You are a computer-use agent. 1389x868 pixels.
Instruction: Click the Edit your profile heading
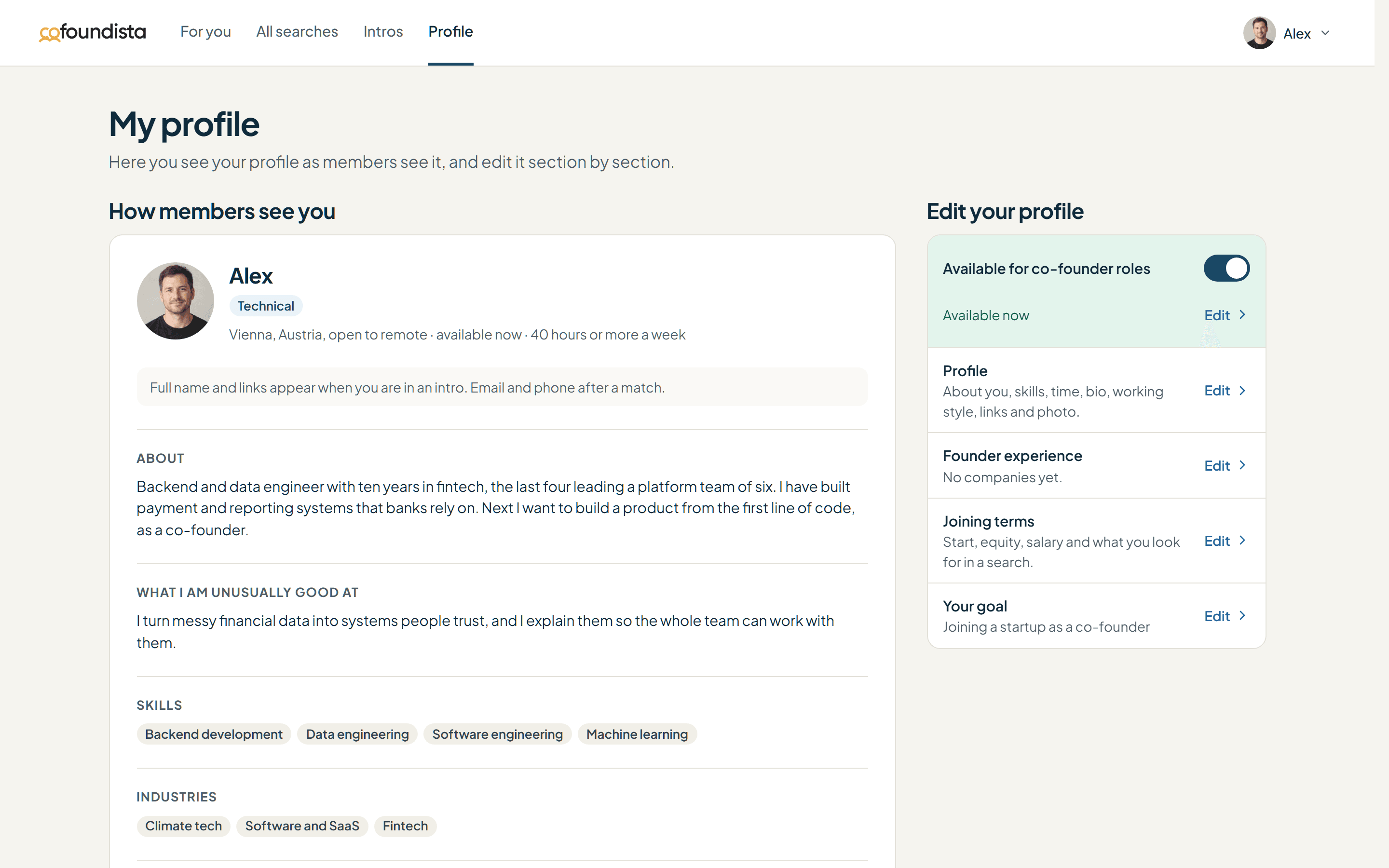tap(1005, 211)
